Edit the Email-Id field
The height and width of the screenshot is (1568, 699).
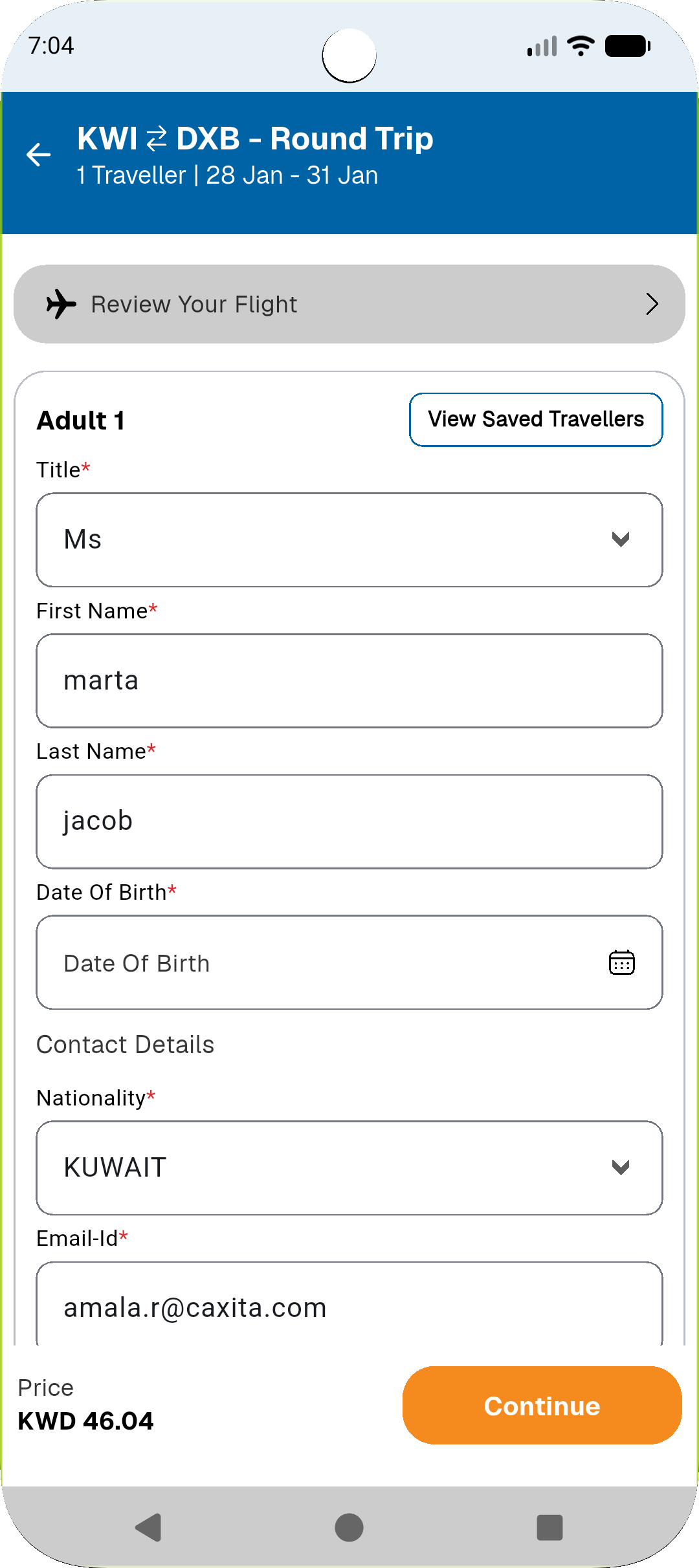click(x=349, y=1307)
